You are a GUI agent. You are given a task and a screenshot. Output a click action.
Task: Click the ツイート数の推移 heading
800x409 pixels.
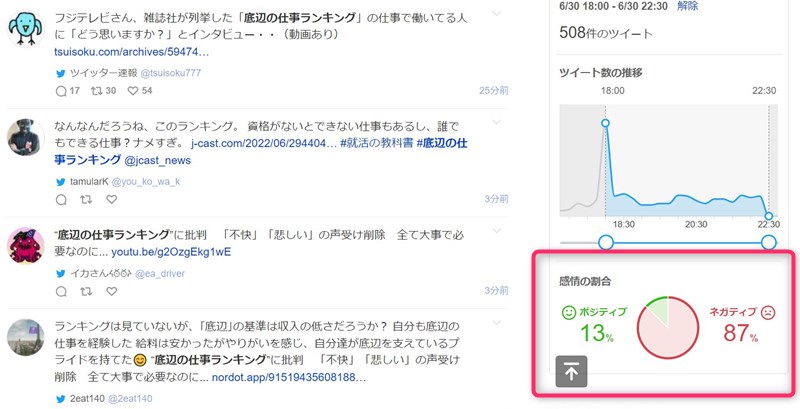pos(601,72)
